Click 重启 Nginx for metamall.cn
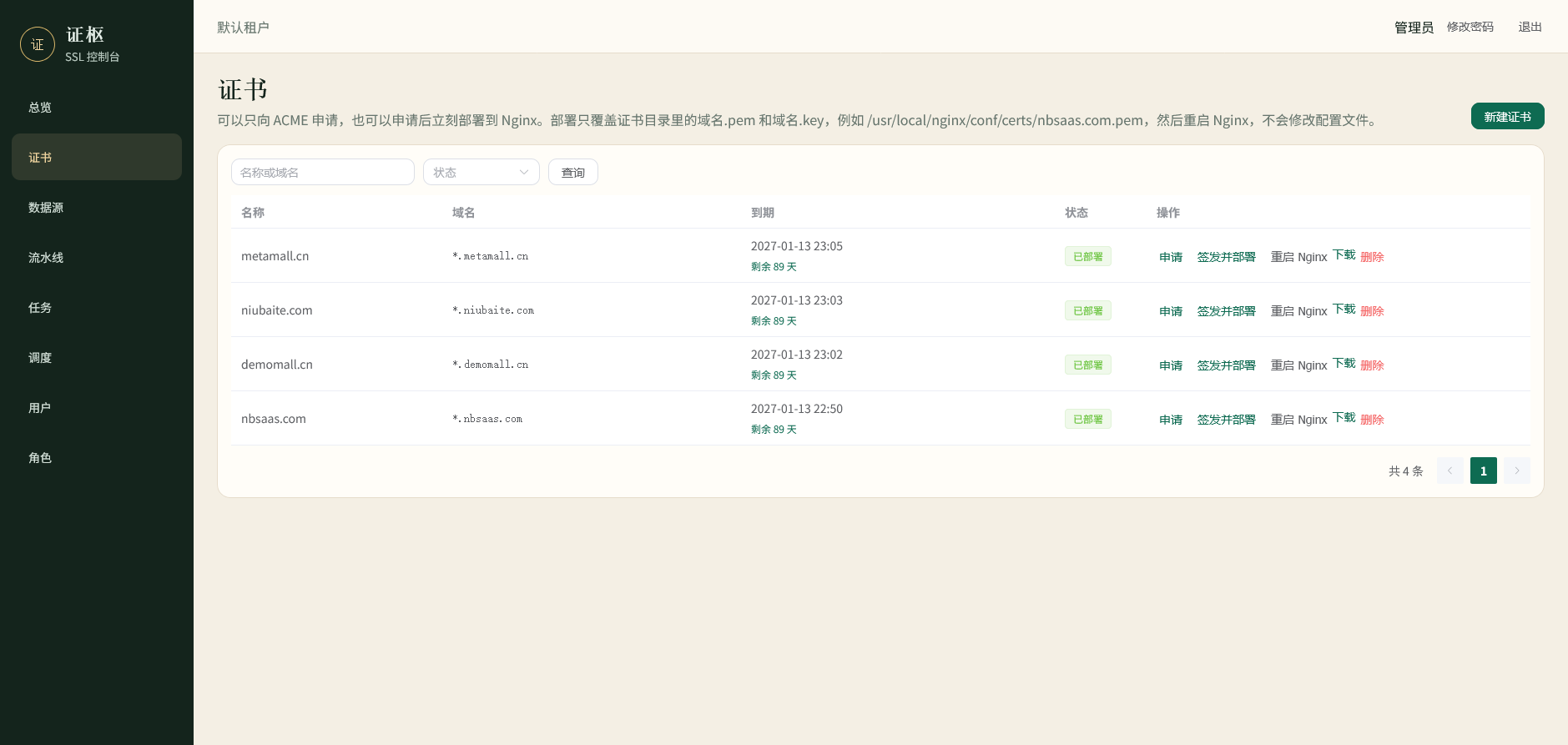 pos(1298,257)
